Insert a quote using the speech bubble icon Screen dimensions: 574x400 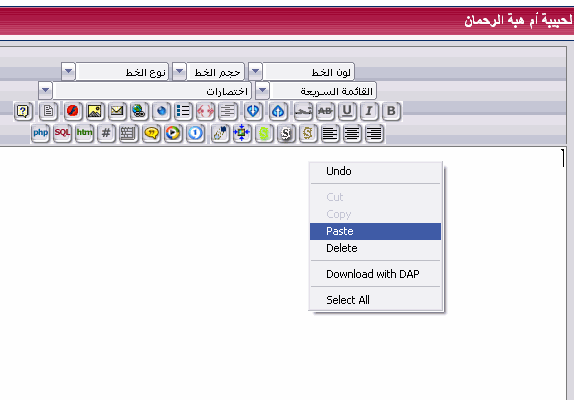point(151,133)
